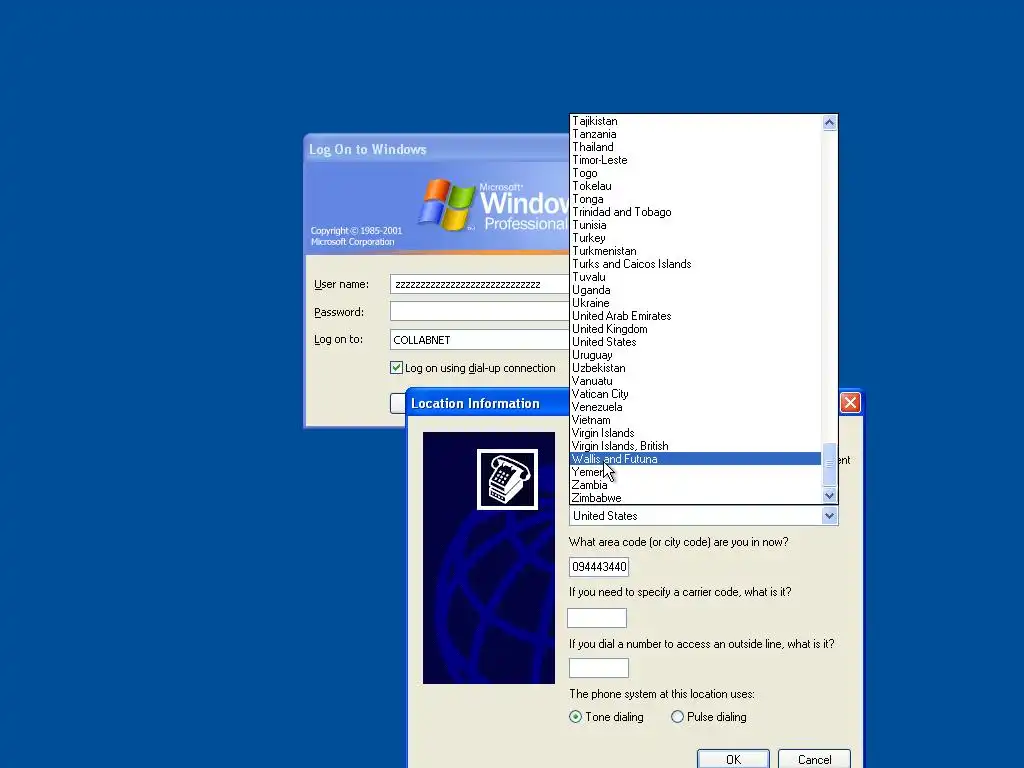Select Uzbekistan entry in the list
This screenshot has height=768, width=1024.
(696, 368)
